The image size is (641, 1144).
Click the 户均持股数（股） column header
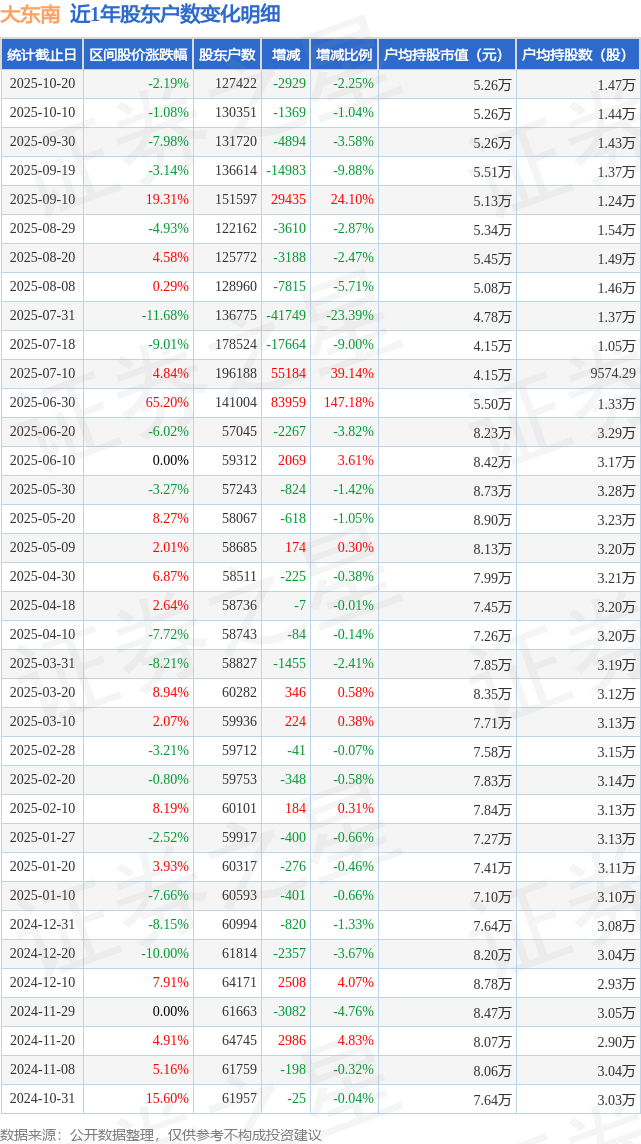click(578, 55)
